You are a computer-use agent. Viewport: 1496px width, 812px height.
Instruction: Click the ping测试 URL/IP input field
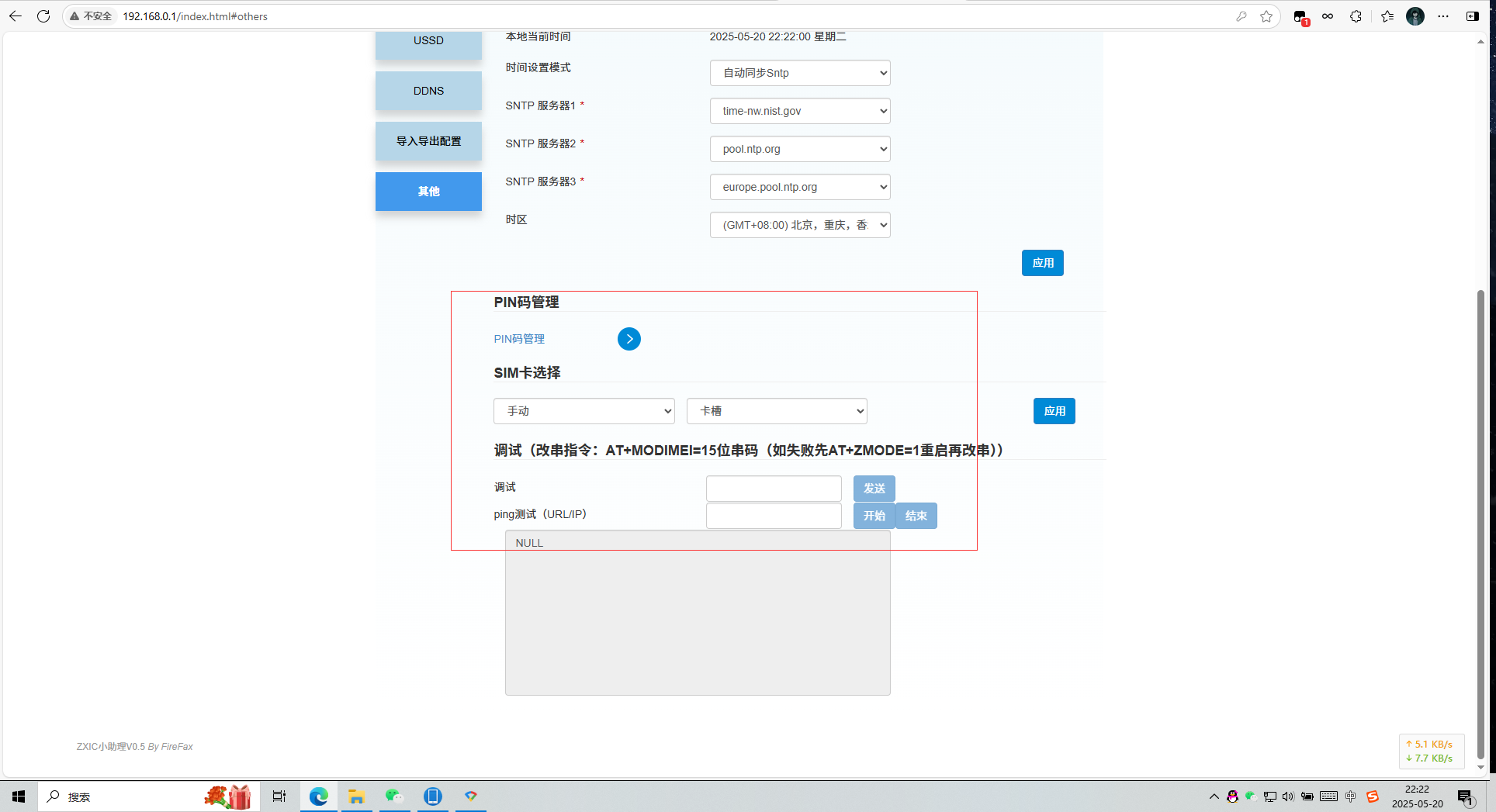(x=773, y=516)
